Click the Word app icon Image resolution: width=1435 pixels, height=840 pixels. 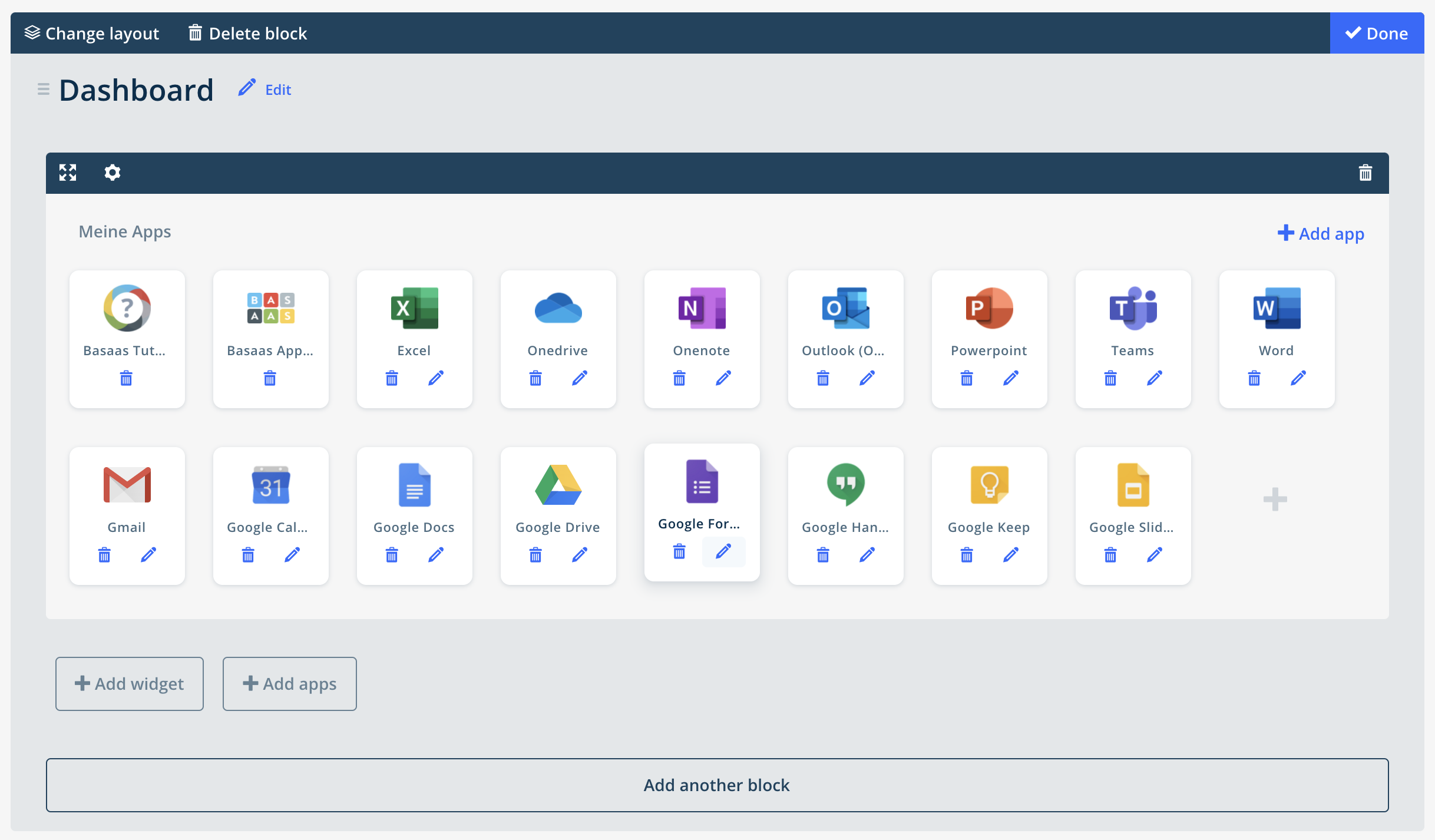[1277, 308]
